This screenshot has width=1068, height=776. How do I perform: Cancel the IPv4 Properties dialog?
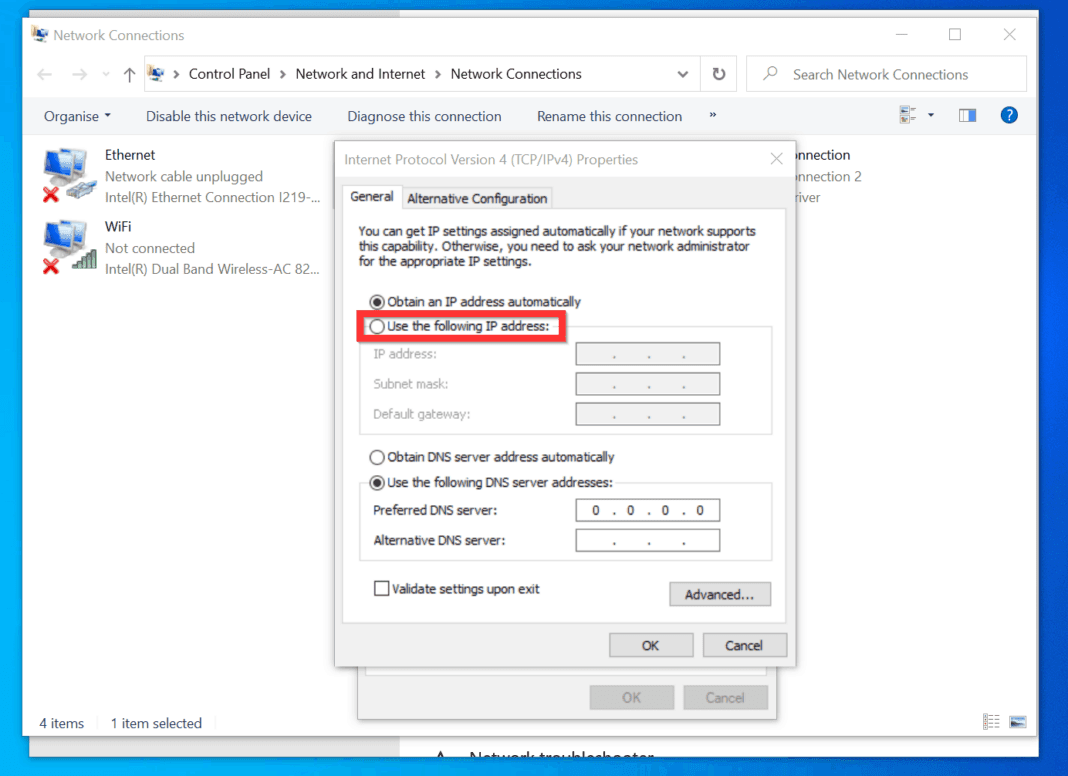(744, 645)
